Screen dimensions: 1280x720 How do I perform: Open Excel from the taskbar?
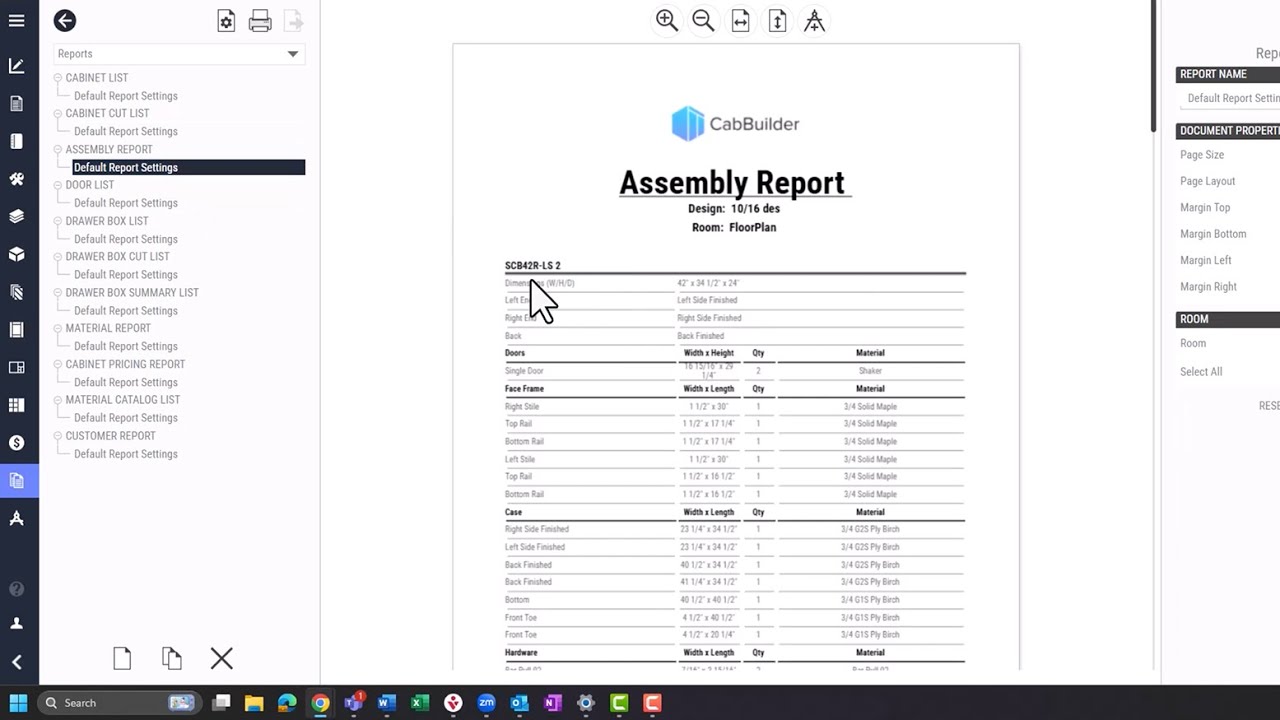[x=420, y=703]
